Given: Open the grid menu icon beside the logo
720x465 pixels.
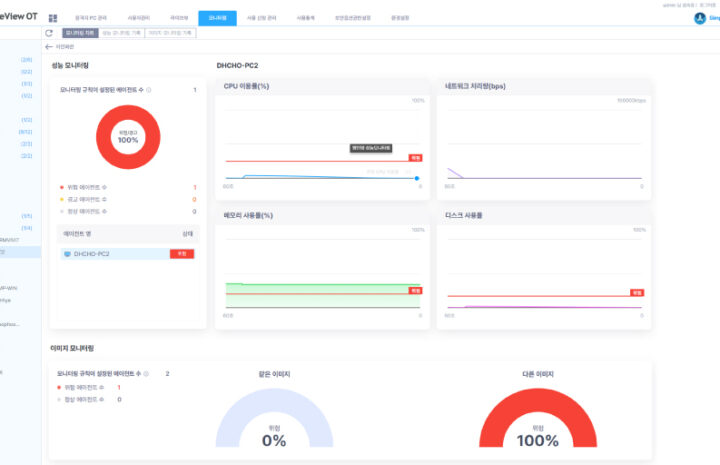Looking at the screenshot, I should tap(53, 18).
